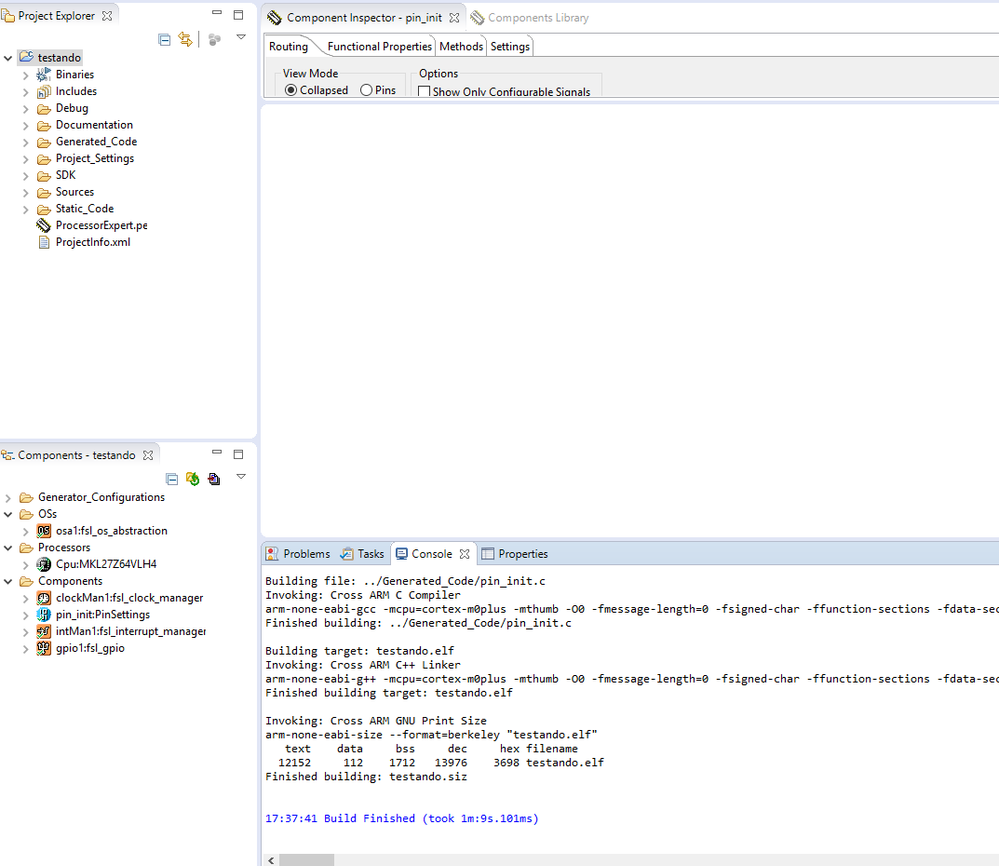Click Build Finished message line
The image size is (999, 866).
pos(401,818)
